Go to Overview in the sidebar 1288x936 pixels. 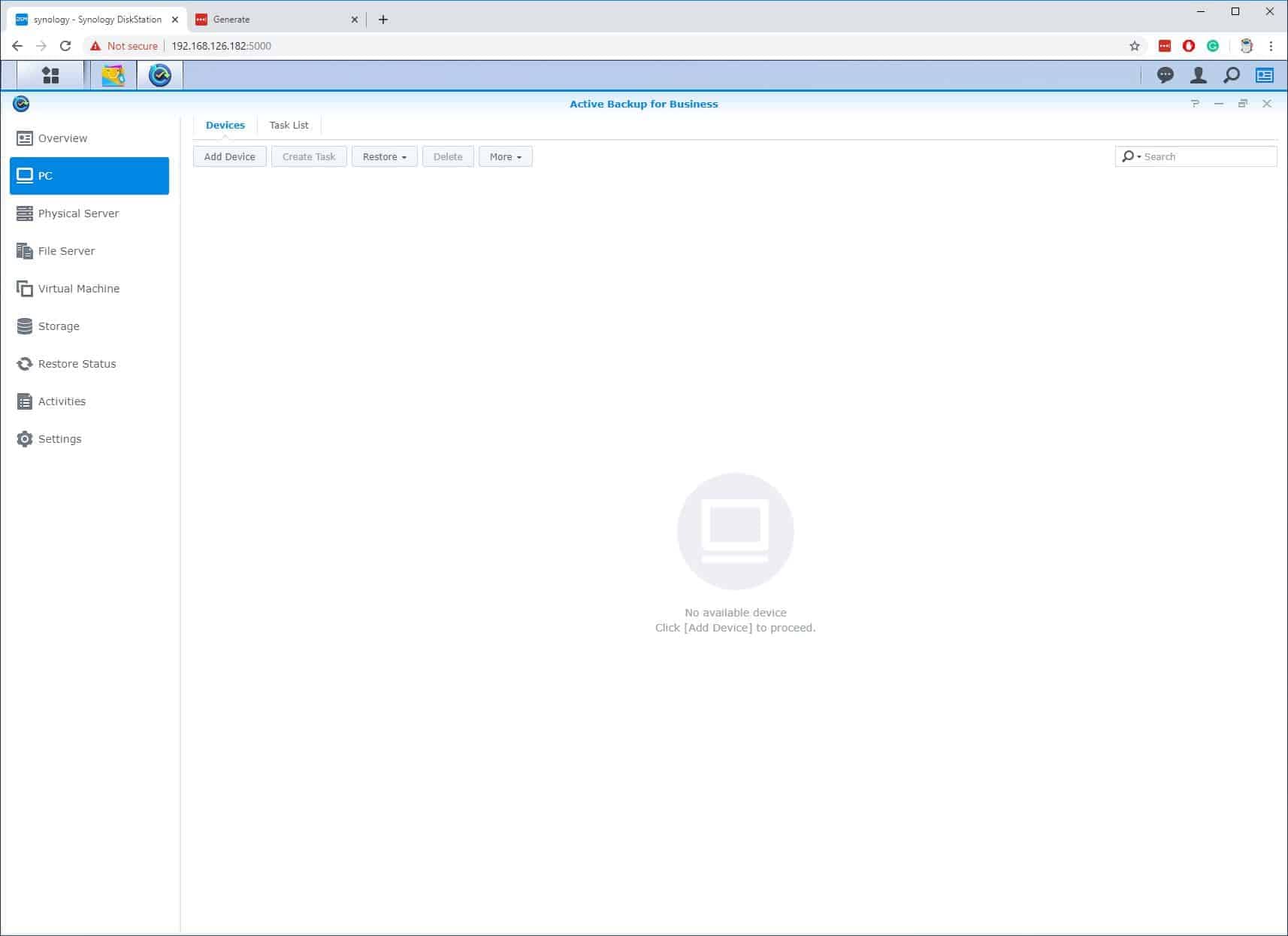click(89, 138)
